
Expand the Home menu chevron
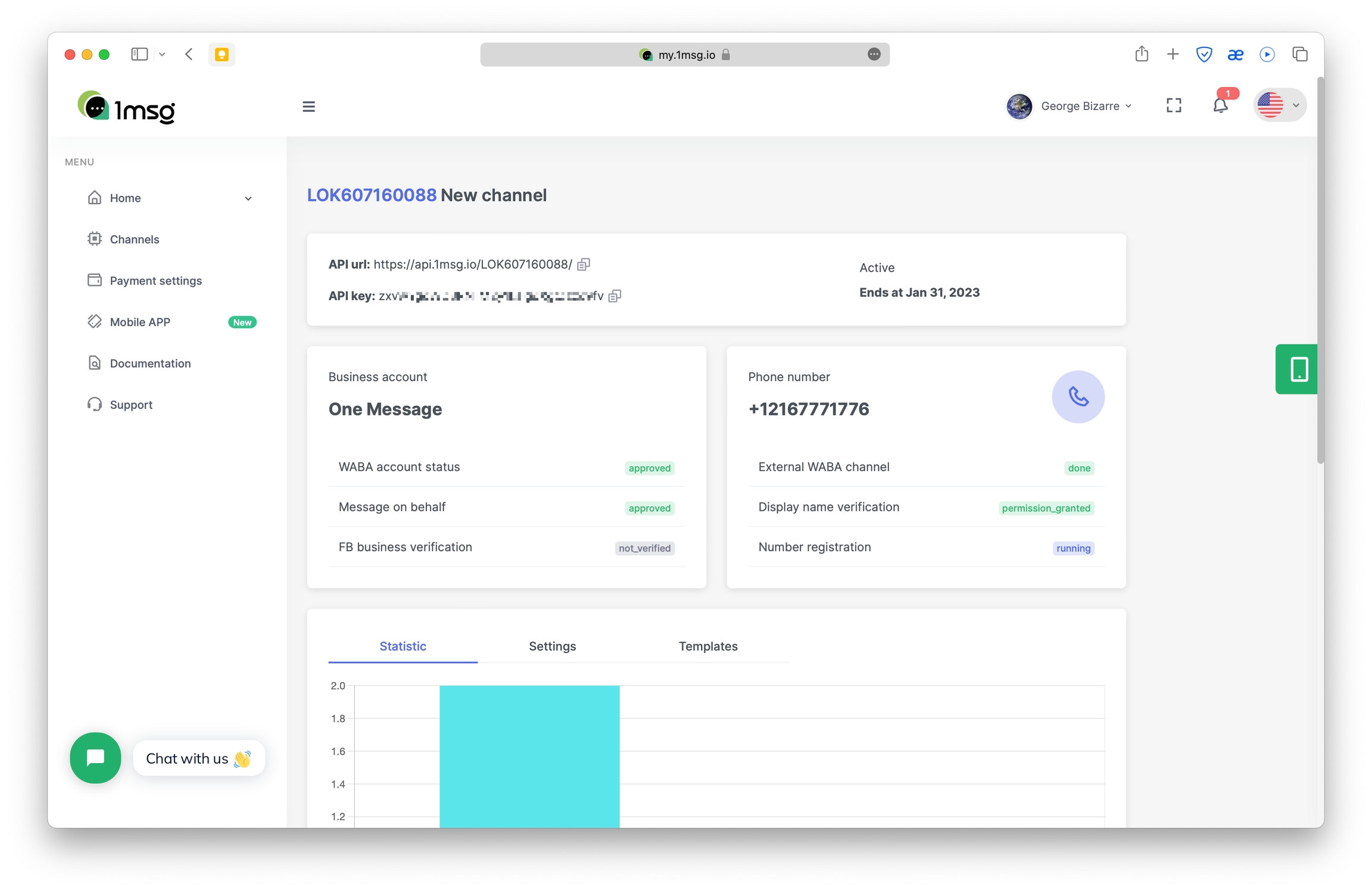pyautogui.click(x=248, y=199)
